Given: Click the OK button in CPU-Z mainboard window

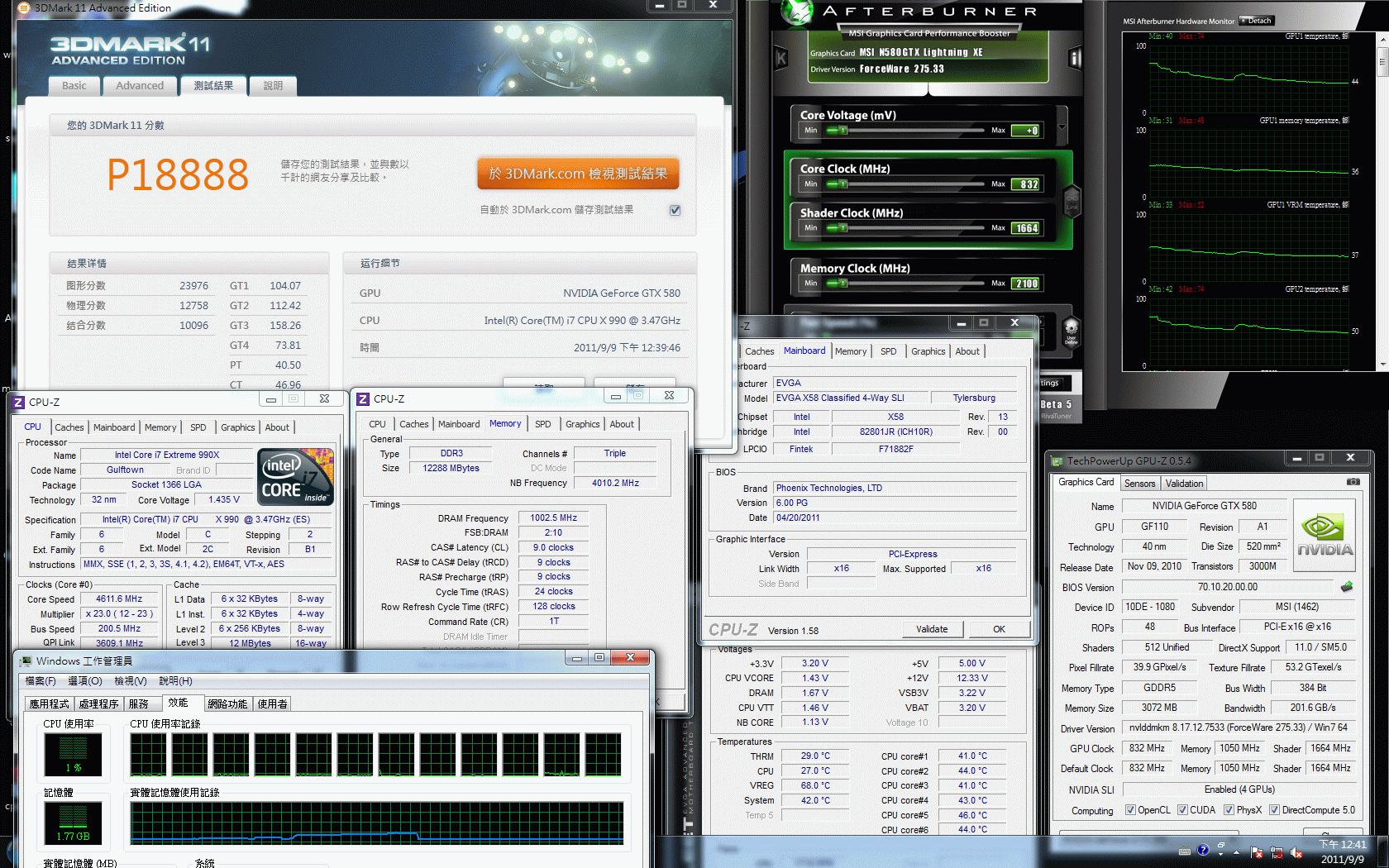Looking at the screenshot, I should tap(999, 629).
